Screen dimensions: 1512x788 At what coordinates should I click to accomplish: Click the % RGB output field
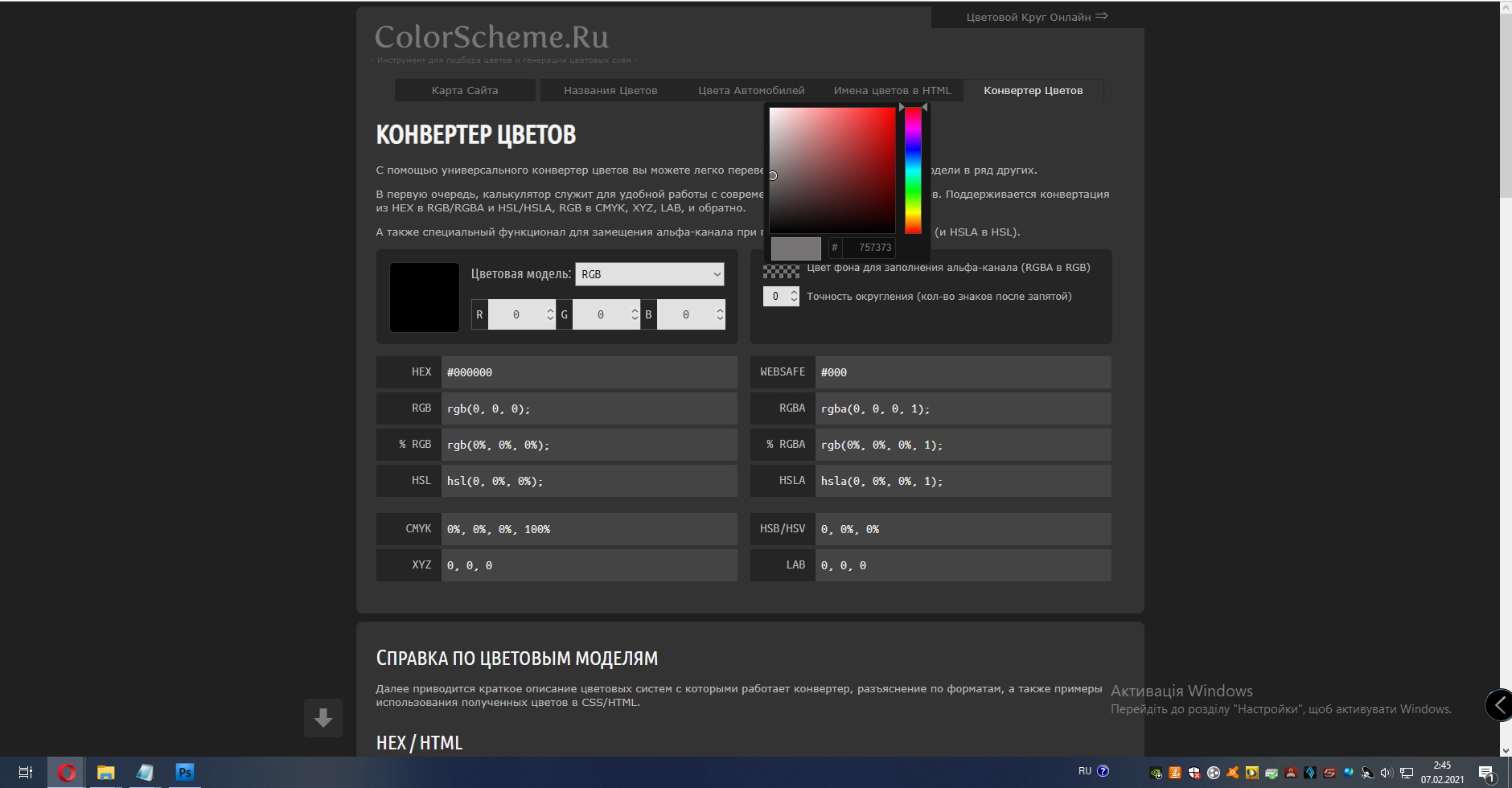click(589, 445)
